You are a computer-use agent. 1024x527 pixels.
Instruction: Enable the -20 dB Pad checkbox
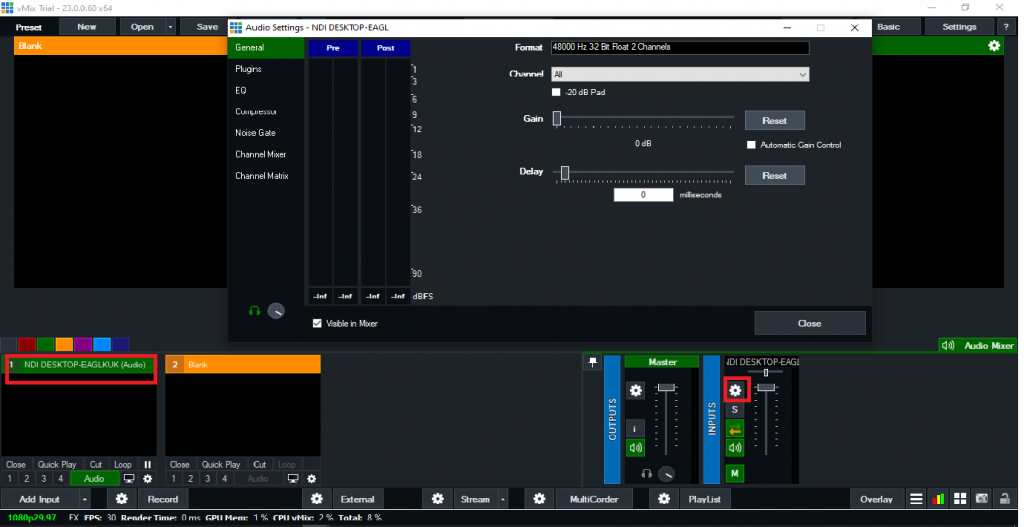pyautogui.click(x=556, y=92)
